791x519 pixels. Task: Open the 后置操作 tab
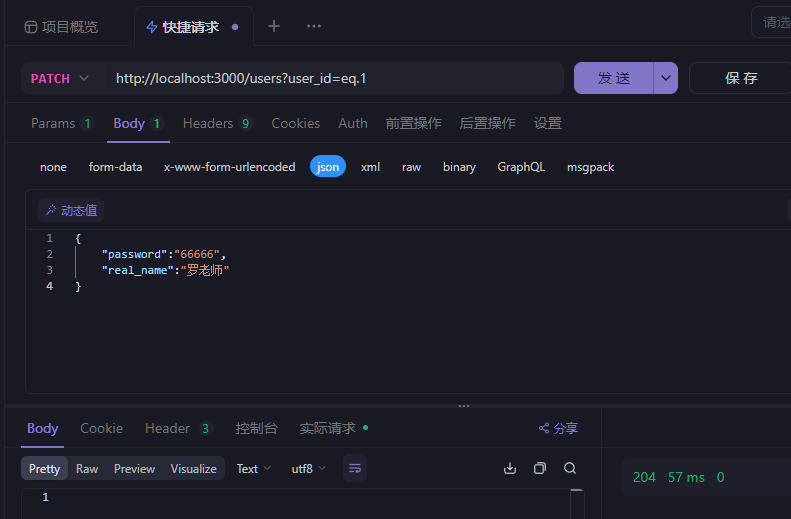[487, 124]
